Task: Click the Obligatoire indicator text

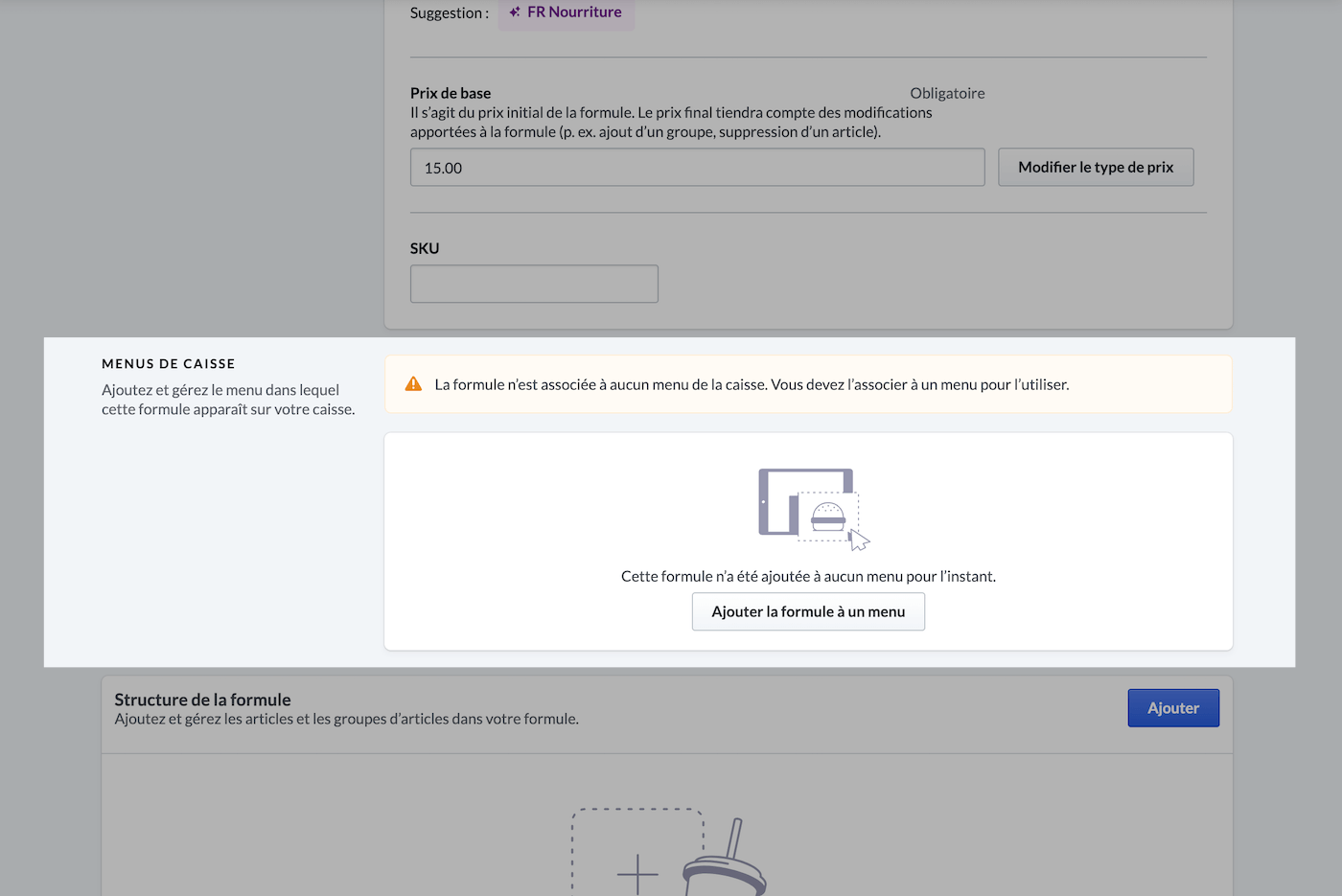Action: (947, 93)
